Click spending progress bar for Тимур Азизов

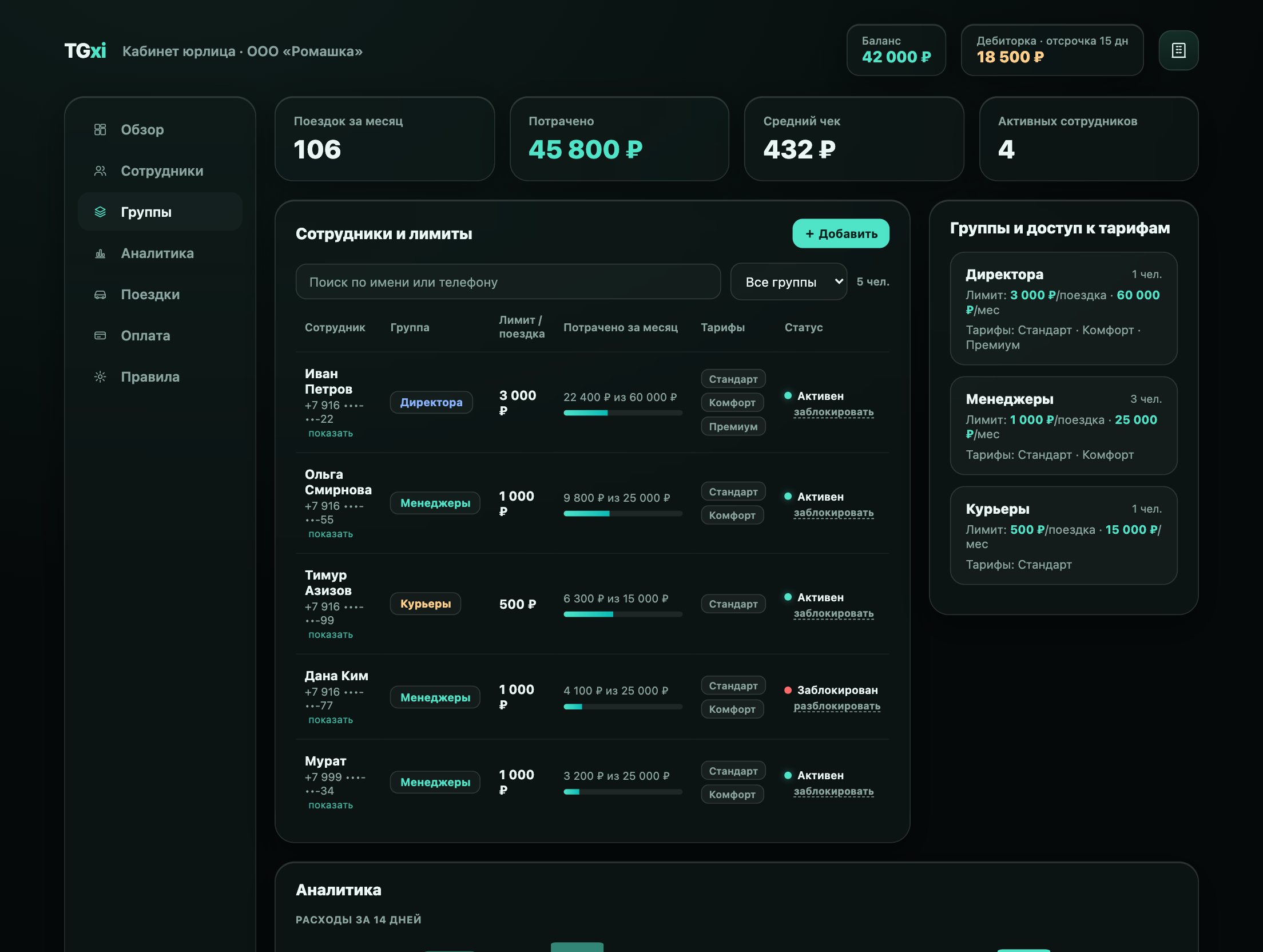pyautogui.click(x=623, y=614)
